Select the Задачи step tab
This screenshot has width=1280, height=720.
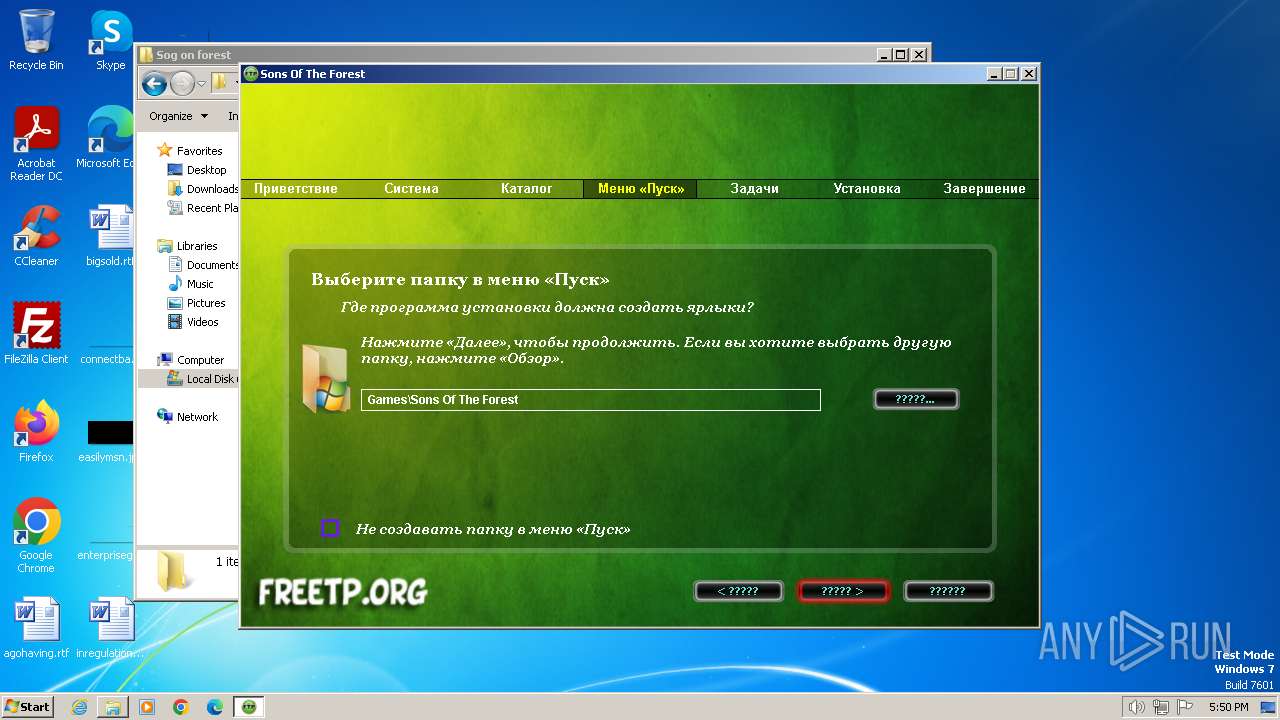pos(754,189)
